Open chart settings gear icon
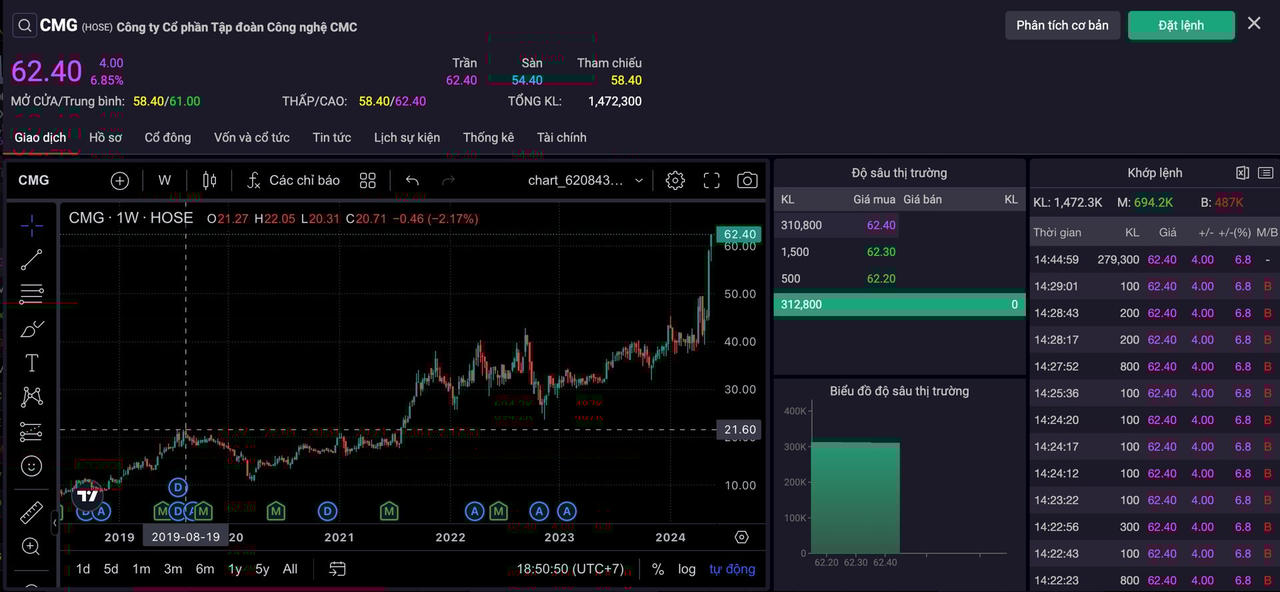 click(x=675, y=180)
